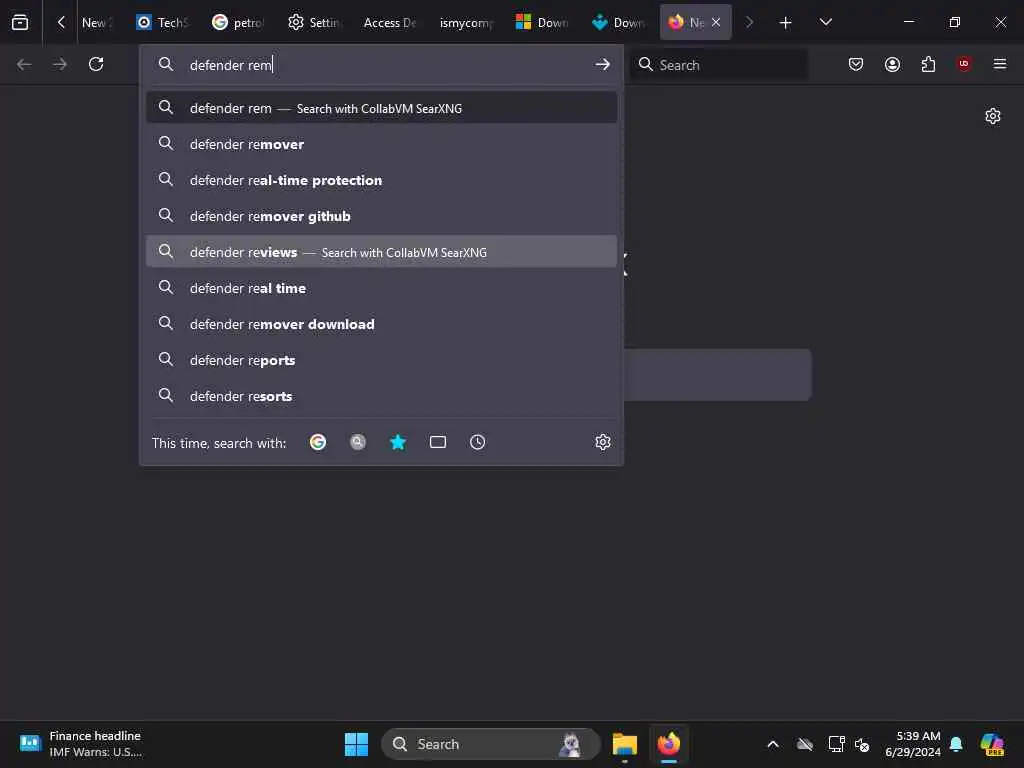Choose 'defender reviews' suggestion
This screenshot has height=768, width=1024.
pyautogui.click(x=381, y=251)
